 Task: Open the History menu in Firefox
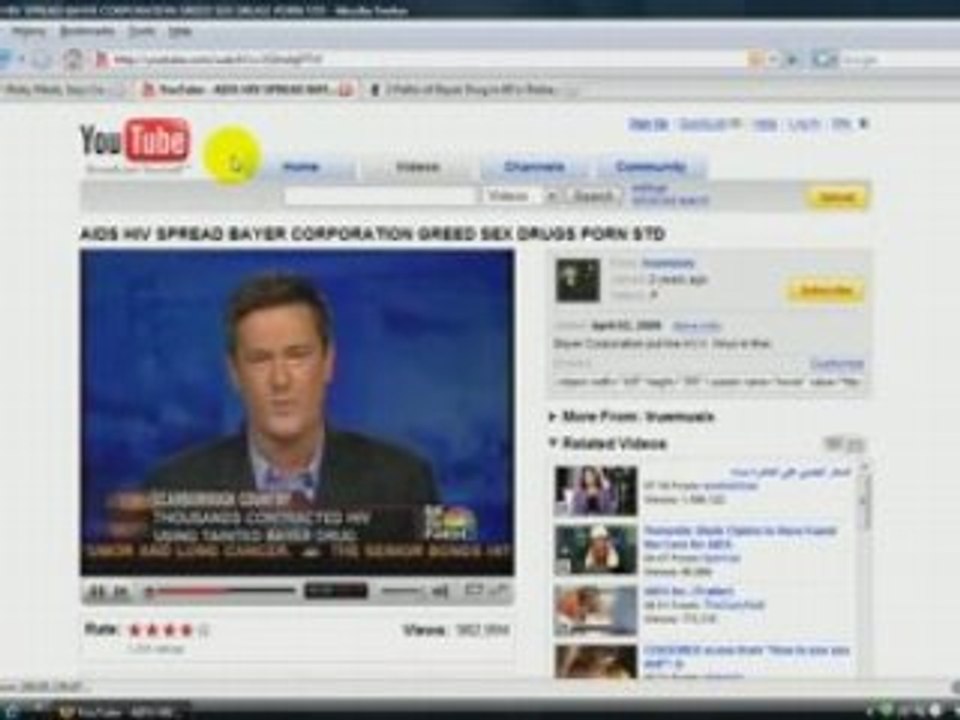pos(29,31)
